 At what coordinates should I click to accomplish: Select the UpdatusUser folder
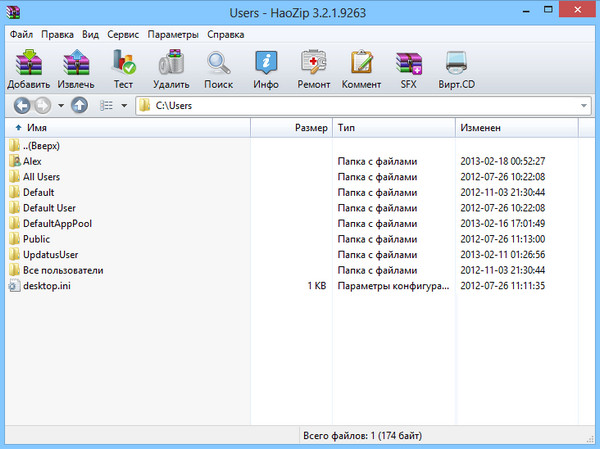coord(51,255)
